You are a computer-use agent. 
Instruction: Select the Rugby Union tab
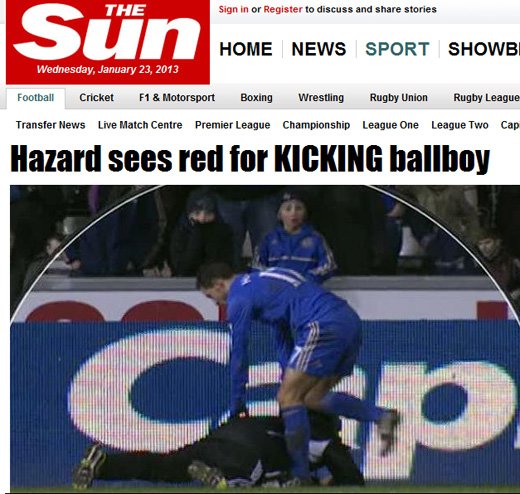pyautogui.click(x=399, y=98)
